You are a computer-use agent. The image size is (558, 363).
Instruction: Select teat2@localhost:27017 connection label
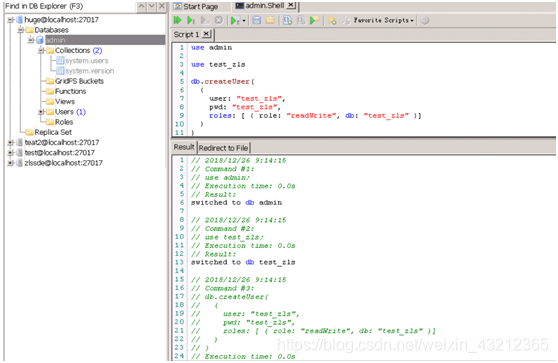(62, 142)
